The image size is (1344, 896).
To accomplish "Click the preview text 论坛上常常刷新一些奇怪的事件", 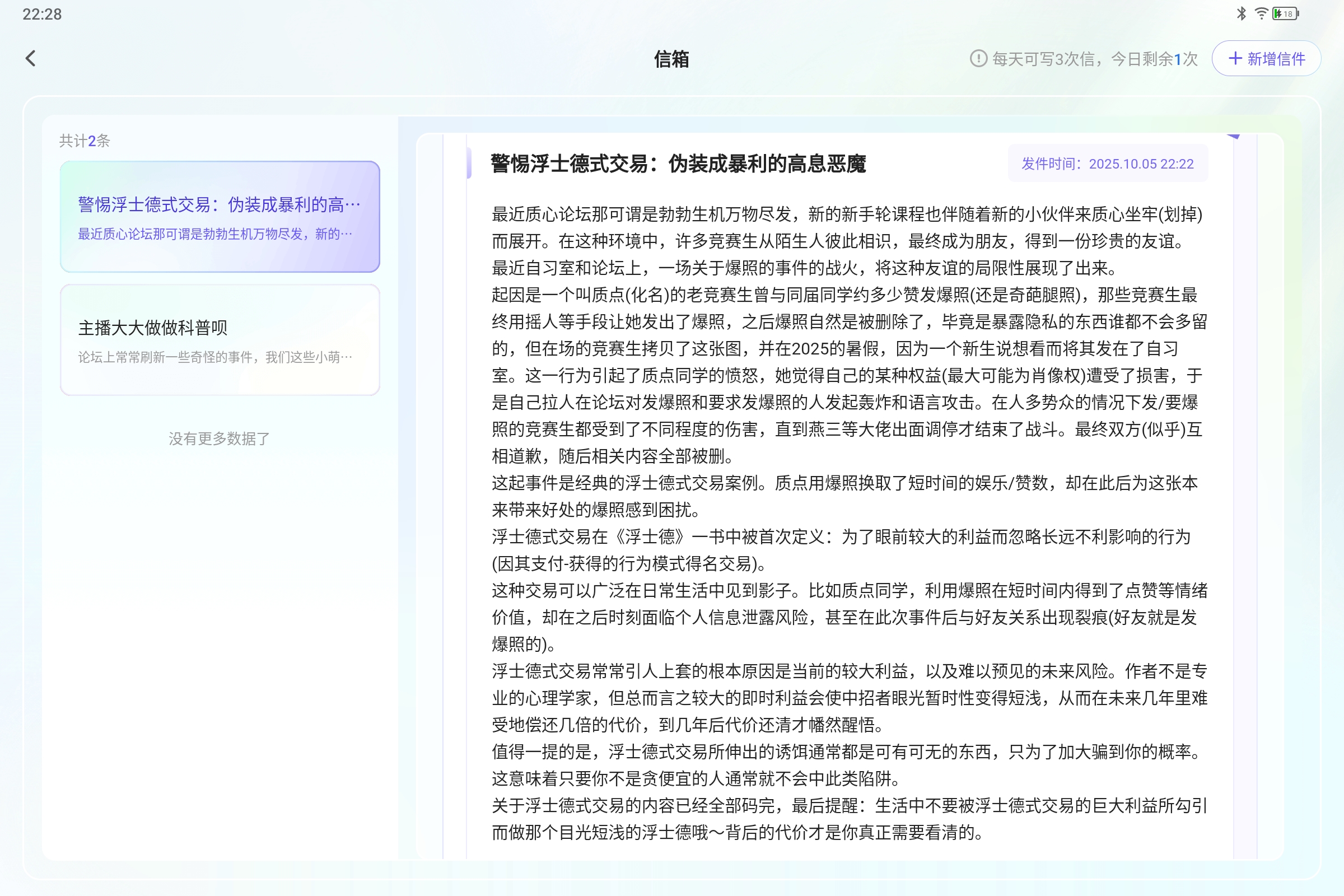I will (215, 357).
